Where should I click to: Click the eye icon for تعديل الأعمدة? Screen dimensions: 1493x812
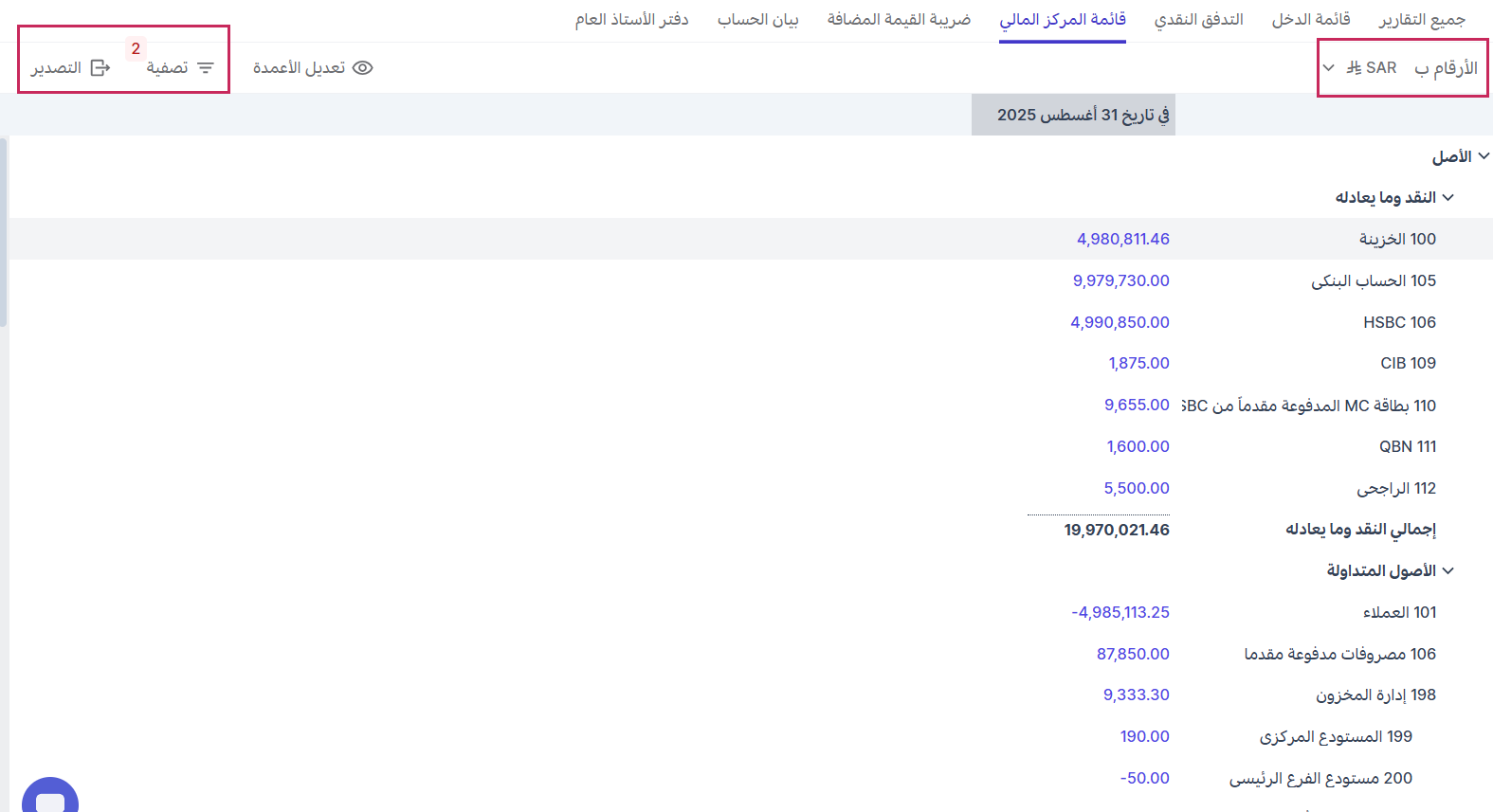(x=362, y=68)
